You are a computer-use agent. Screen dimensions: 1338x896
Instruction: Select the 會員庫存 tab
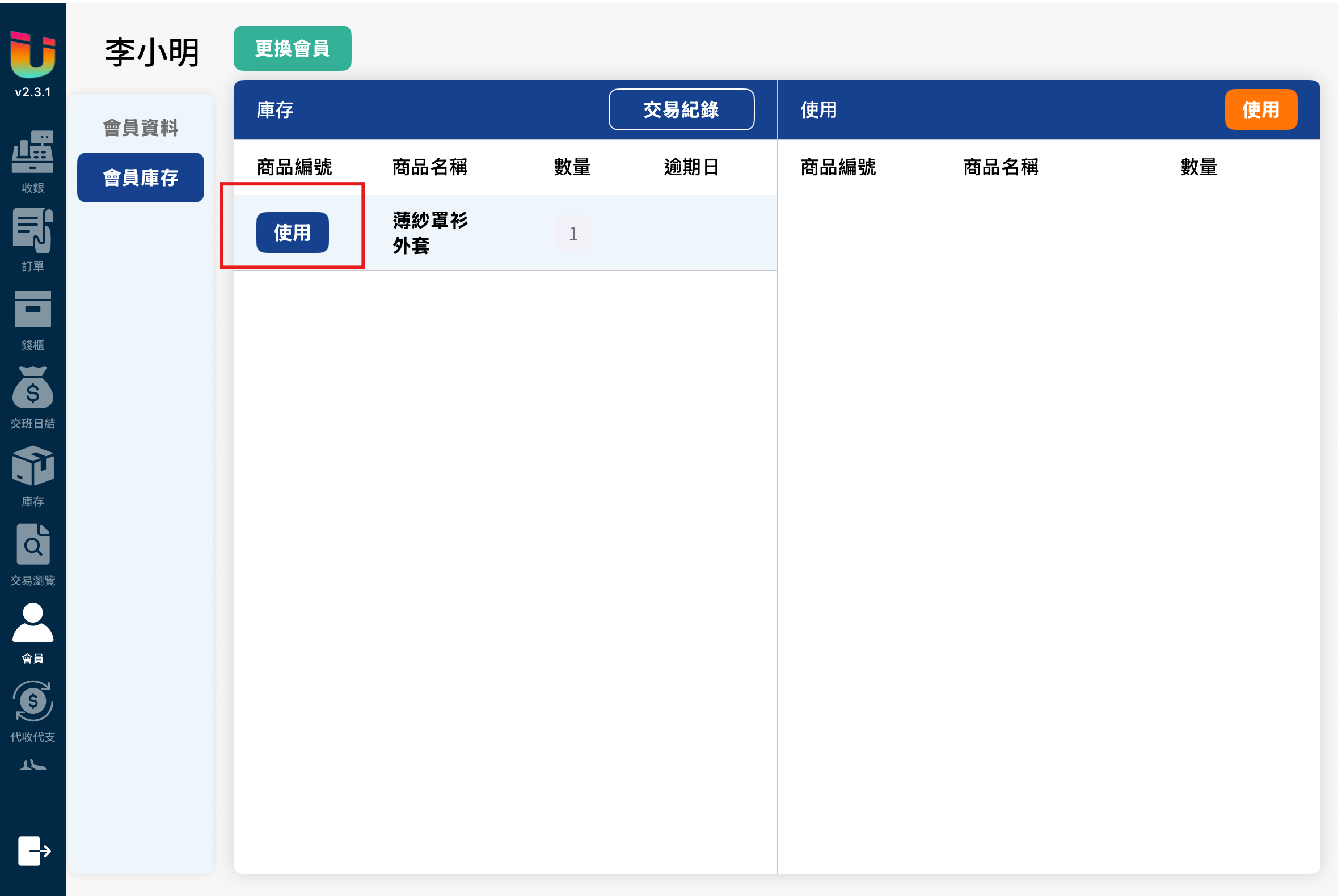pyautogui.click(x=141, y=177)
